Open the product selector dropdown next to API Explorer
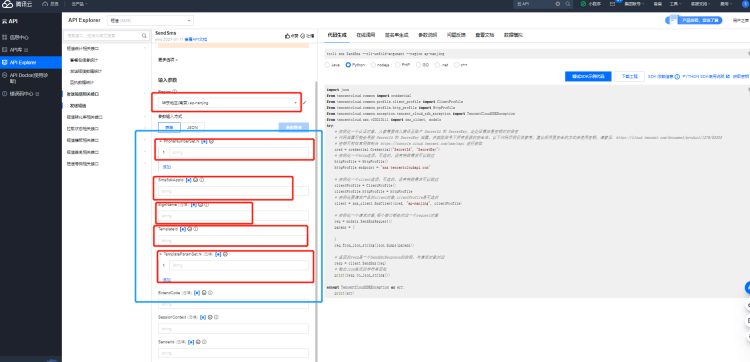750x362 pixels. click(150, 21)
